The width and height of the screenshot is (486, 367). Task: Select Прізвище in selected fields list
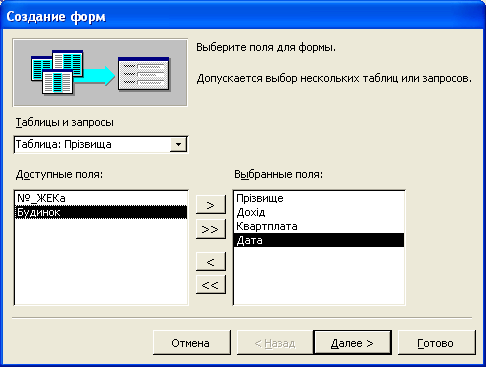319,198
